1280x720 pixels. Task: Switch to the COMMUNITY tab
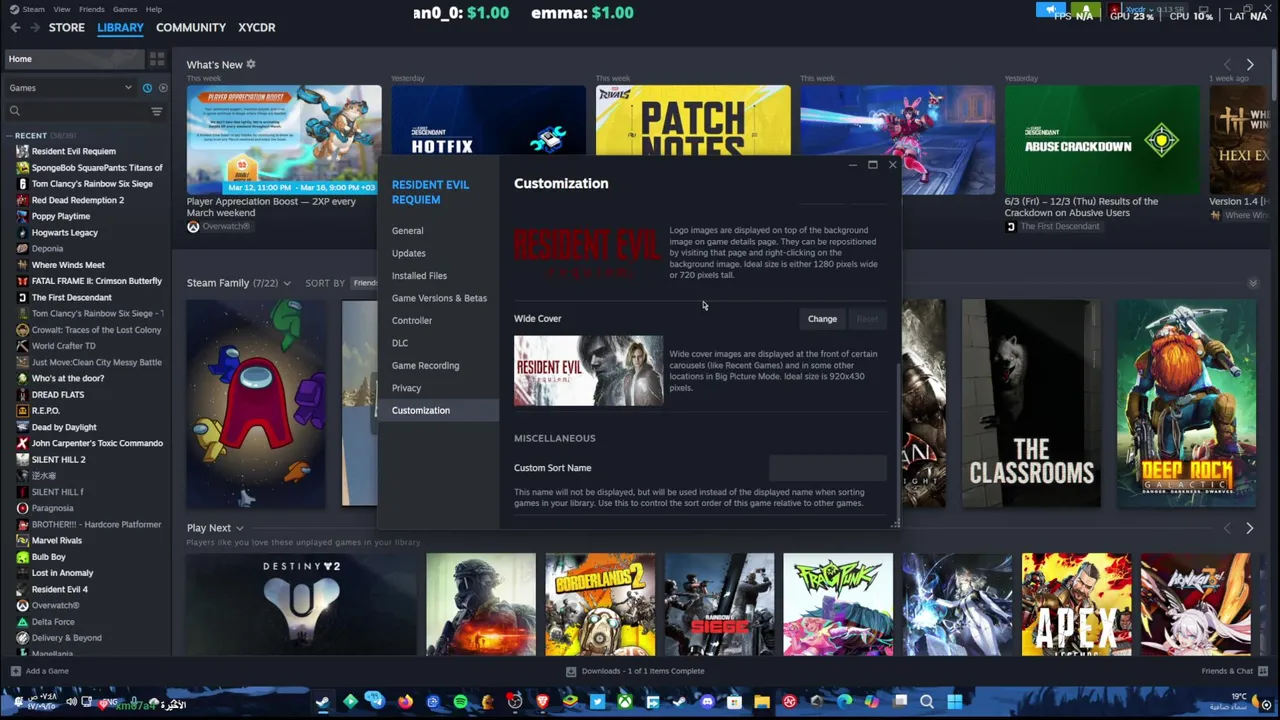[190, 28]
